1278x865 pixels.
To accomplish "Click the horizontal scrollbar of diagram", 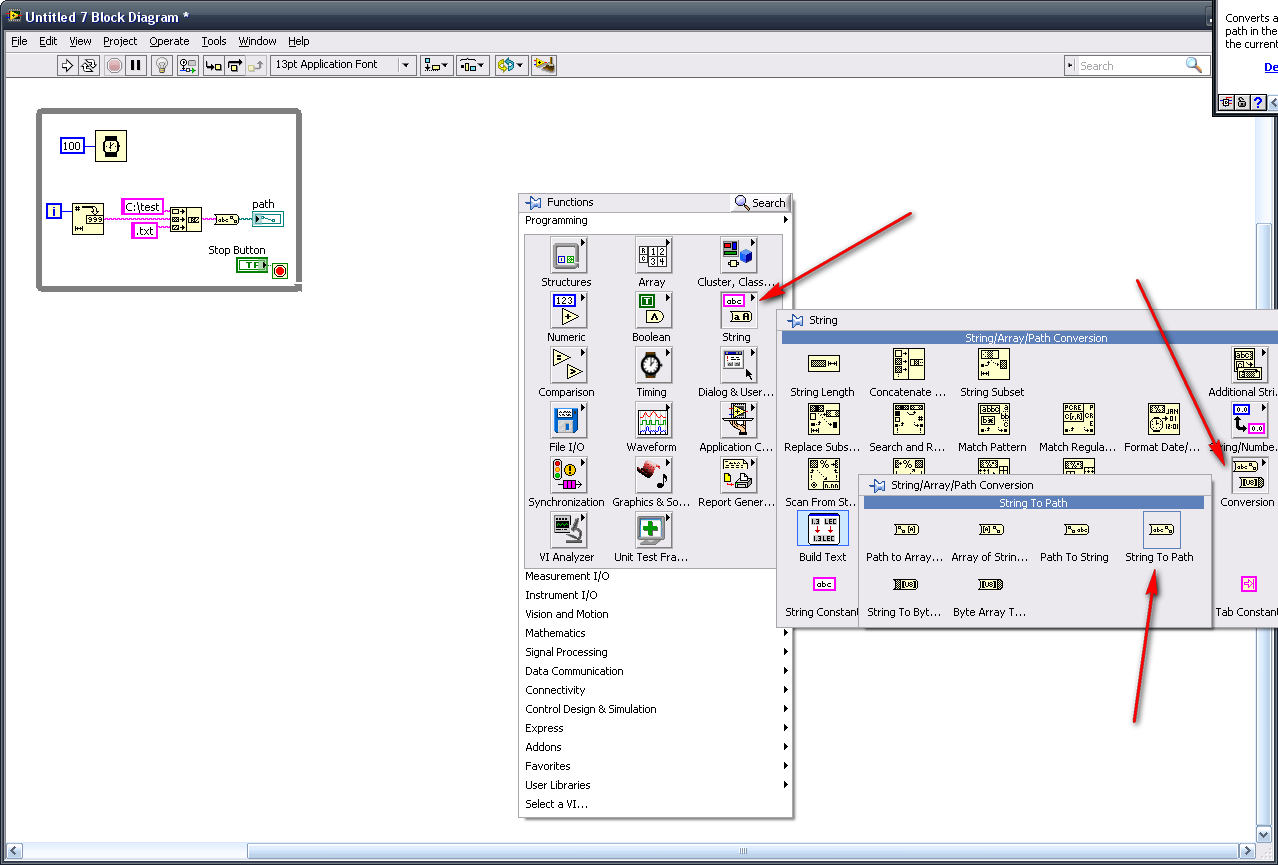I will click(x=745, y=851).
